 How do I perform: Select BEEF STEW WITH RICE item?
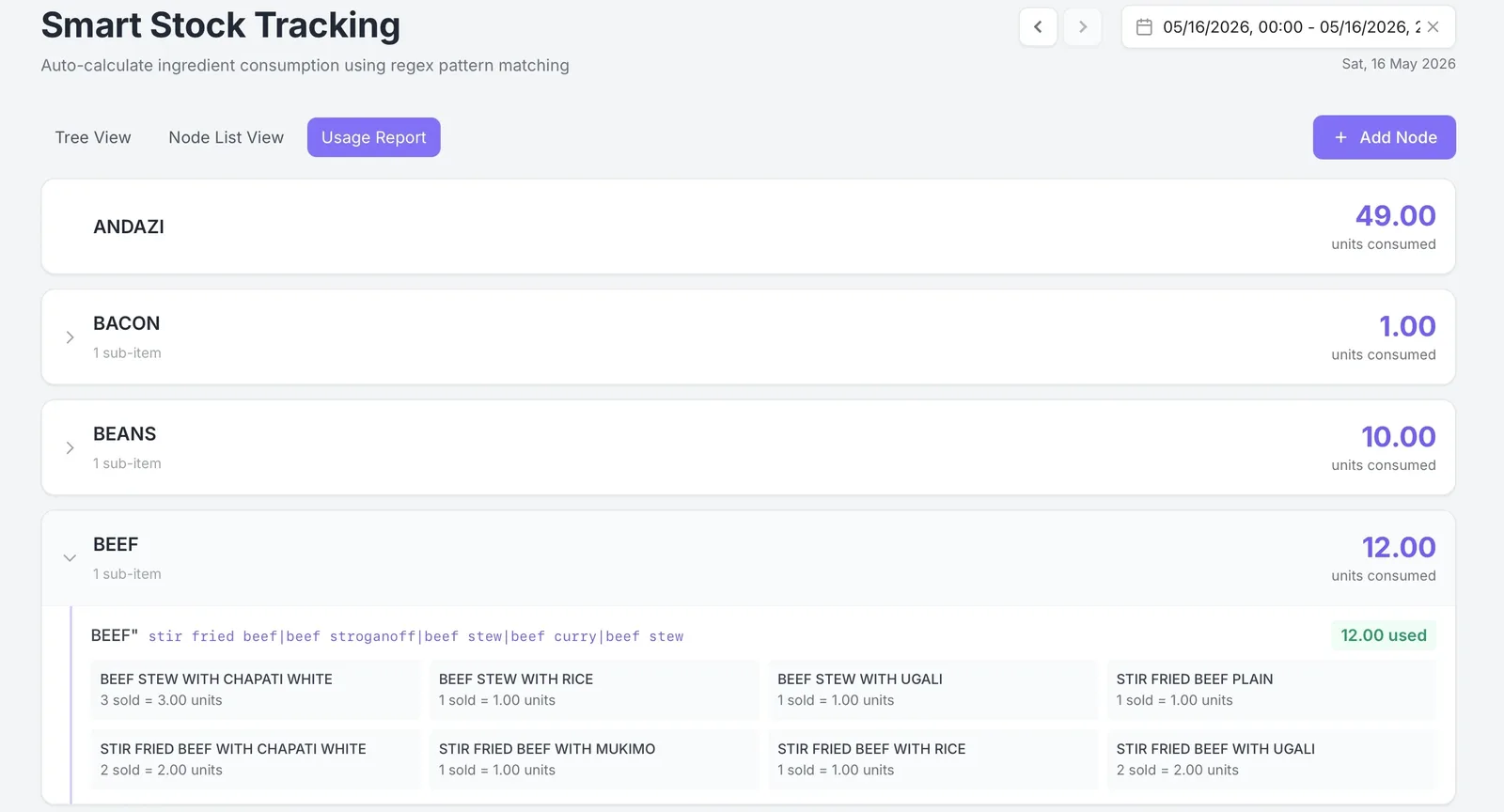tap(593, 690)
